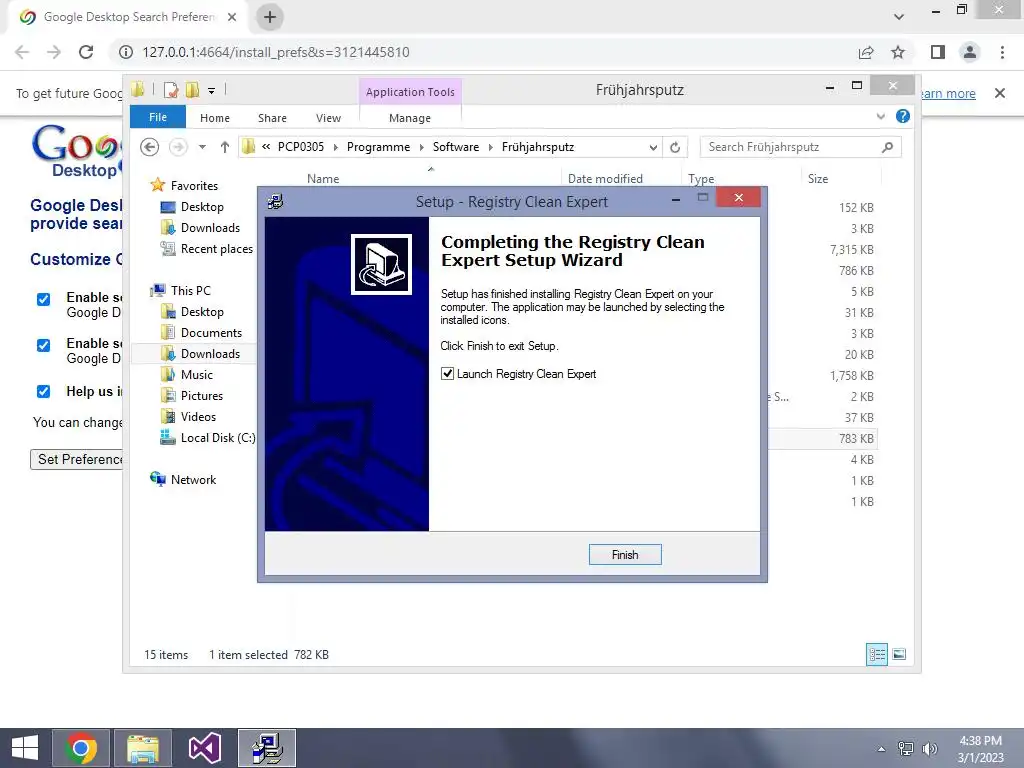The width and height of the screenshot is (1024, 768).
Task: Click Setup wizard title bar icon
Action: (x=275, y=202)
